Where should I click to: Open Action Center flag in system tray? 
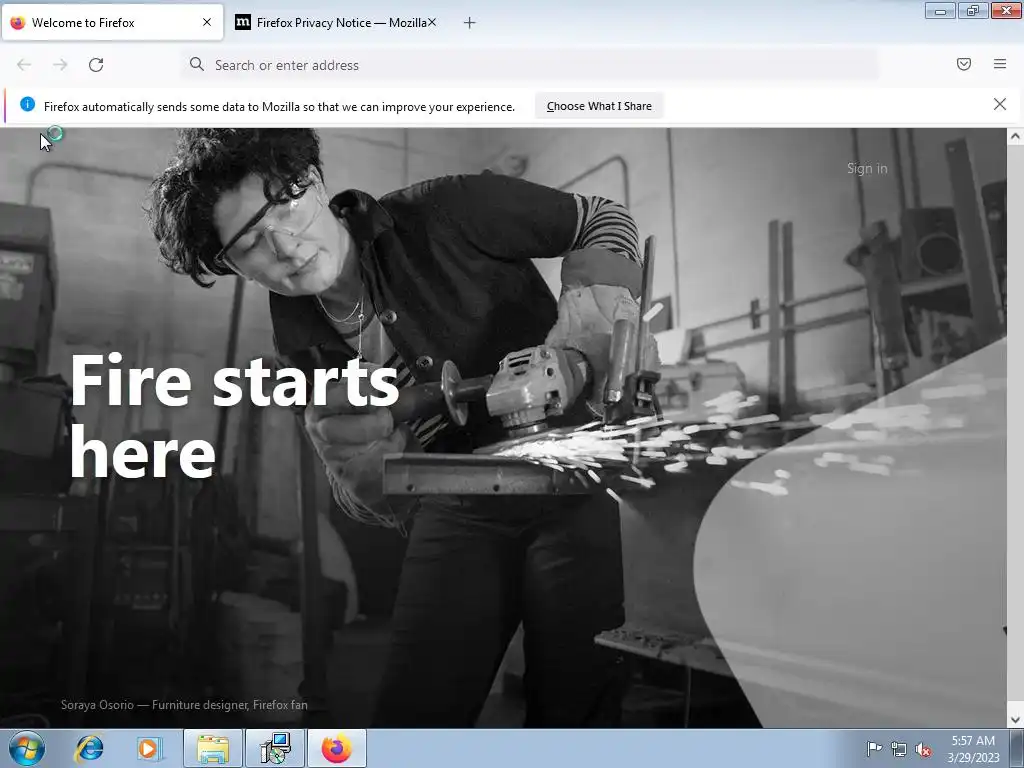(874, 748)
